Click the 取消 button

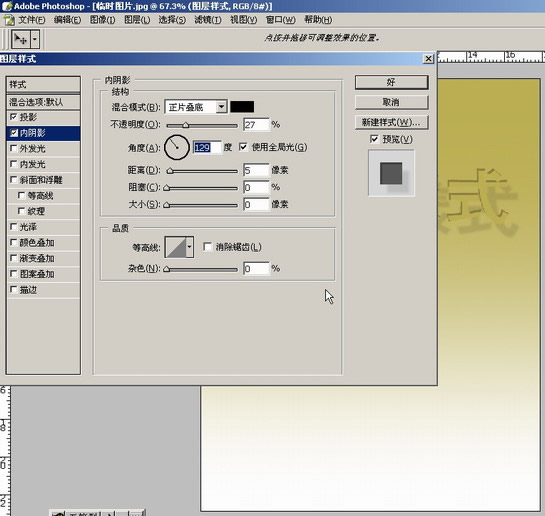391,102
